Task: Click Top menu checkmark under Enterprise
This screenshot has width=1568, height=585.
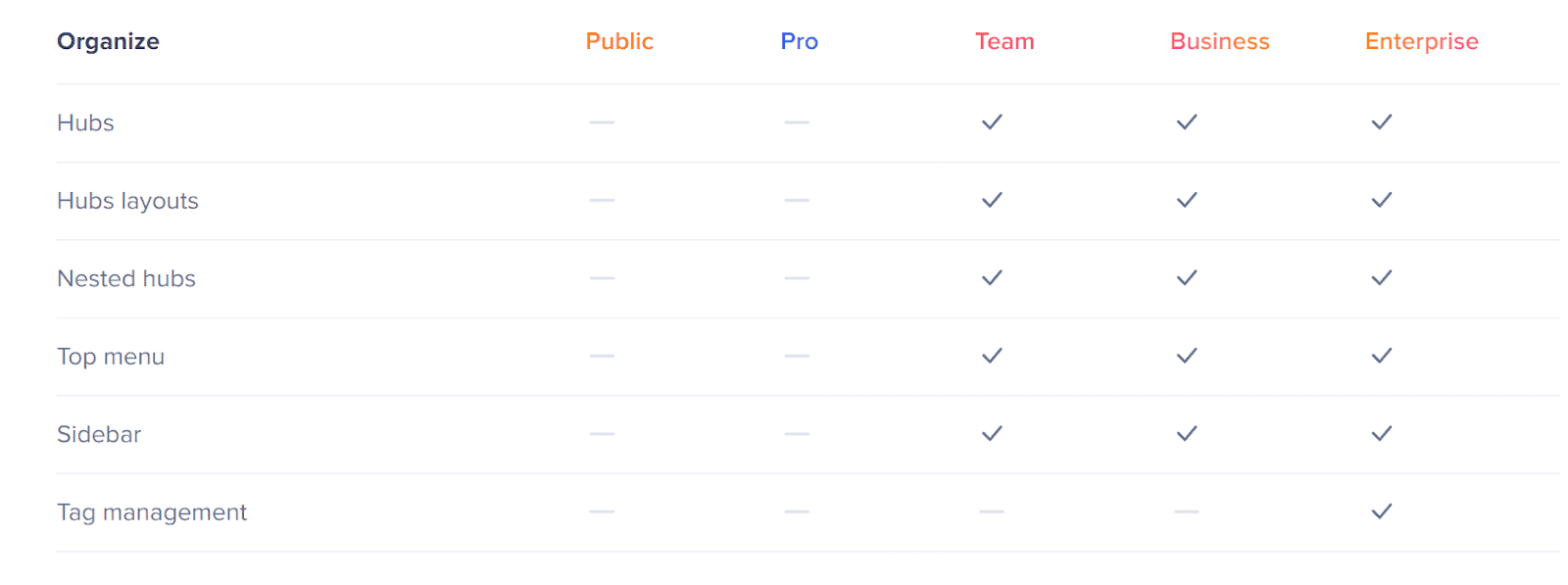Action: point(1382,356)
